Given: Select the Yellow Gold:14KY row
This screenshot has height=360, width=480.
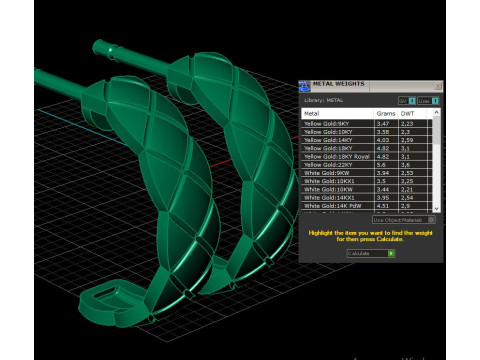Looking at the screenshot, I should click(367, 140).
